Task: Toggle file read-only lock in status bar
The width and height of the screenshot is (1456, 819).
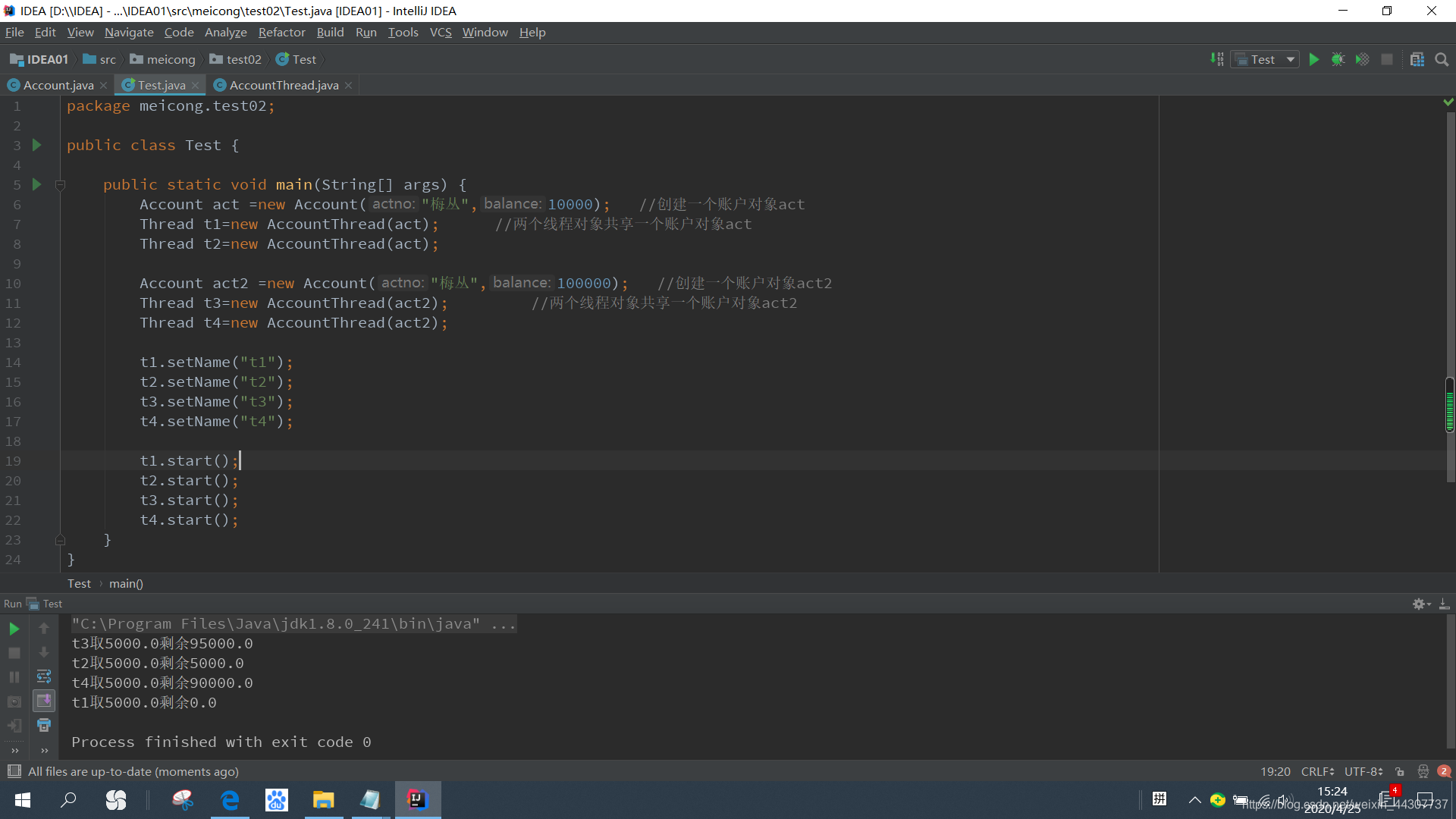Action: (1400, 771)
